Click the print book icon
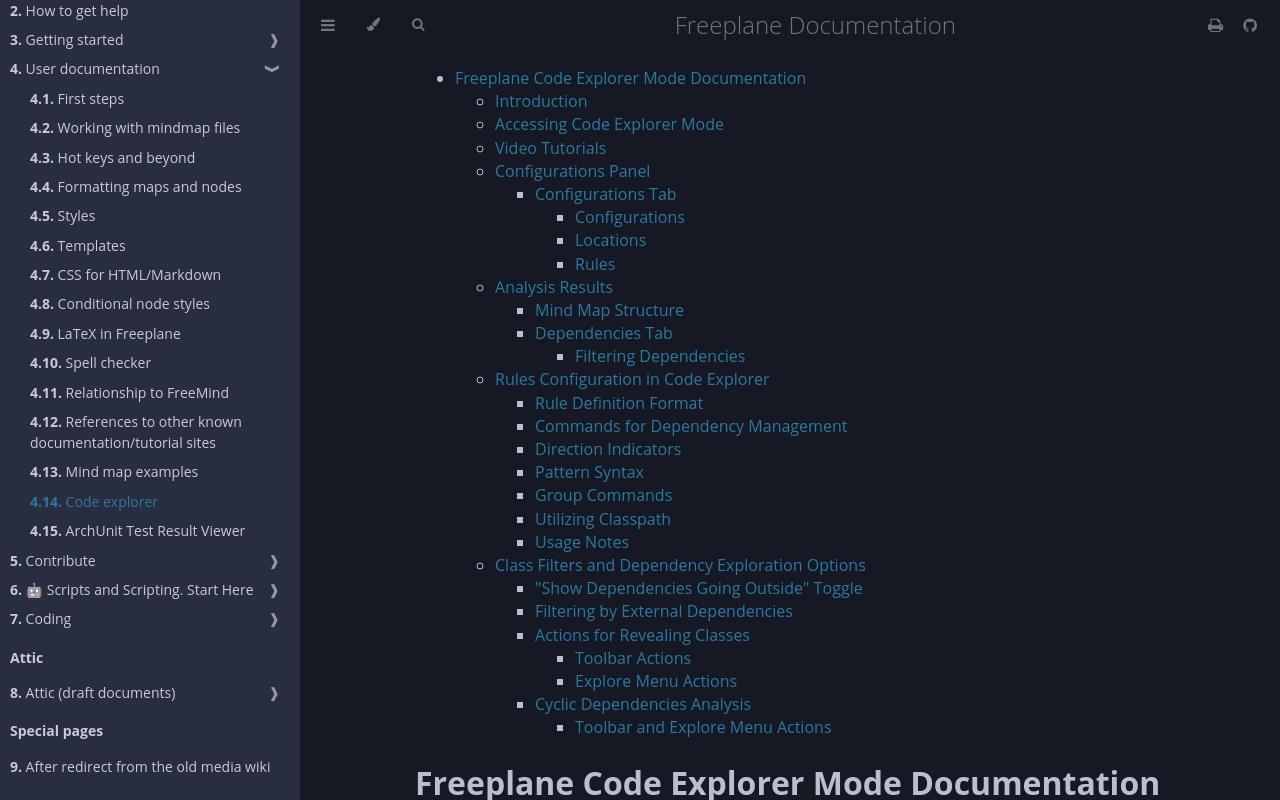 point(1215,25)
